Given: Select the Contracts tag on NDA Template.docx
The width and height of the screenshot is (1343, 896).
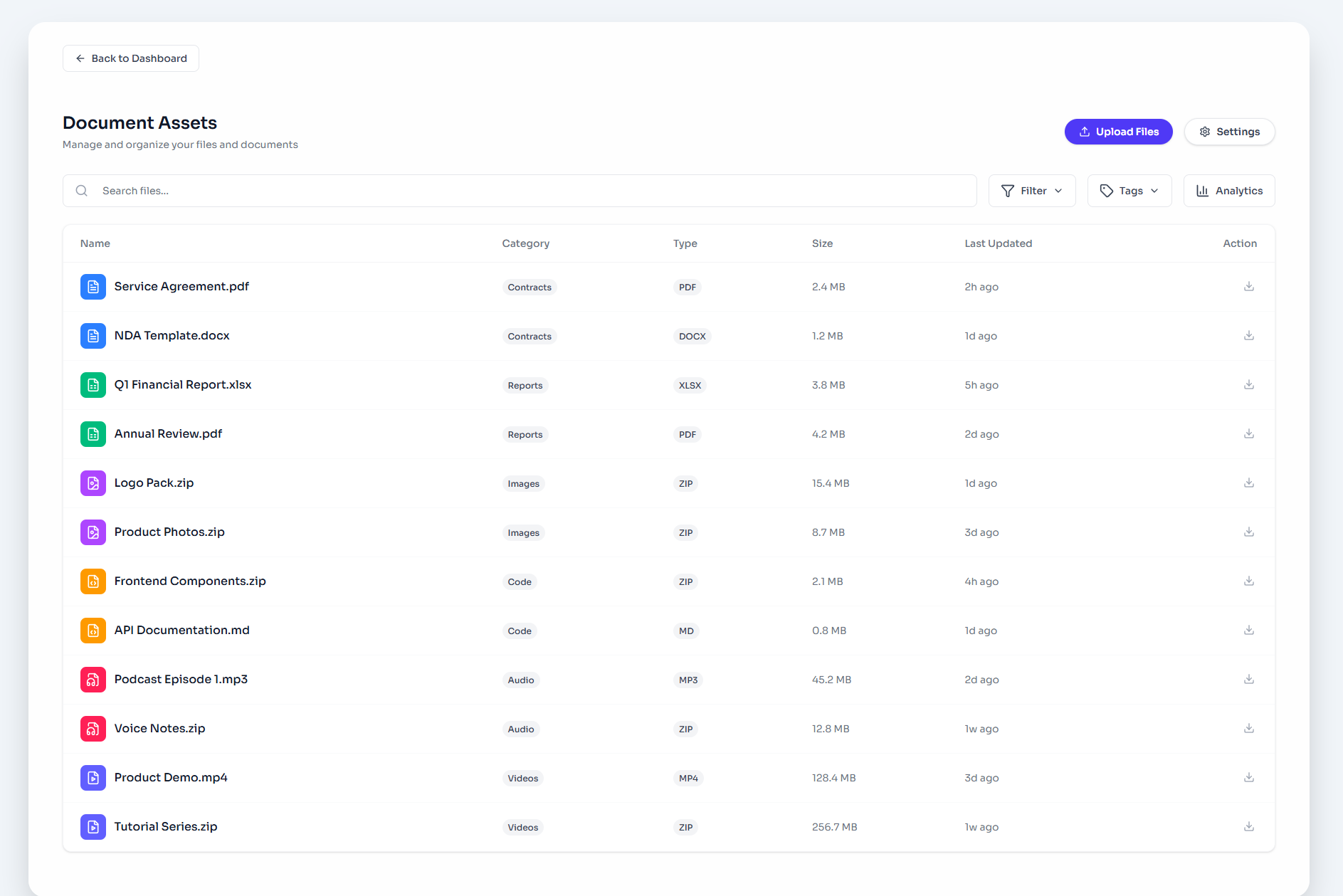Looking at the screenshot, I should (x=530, y=337).
